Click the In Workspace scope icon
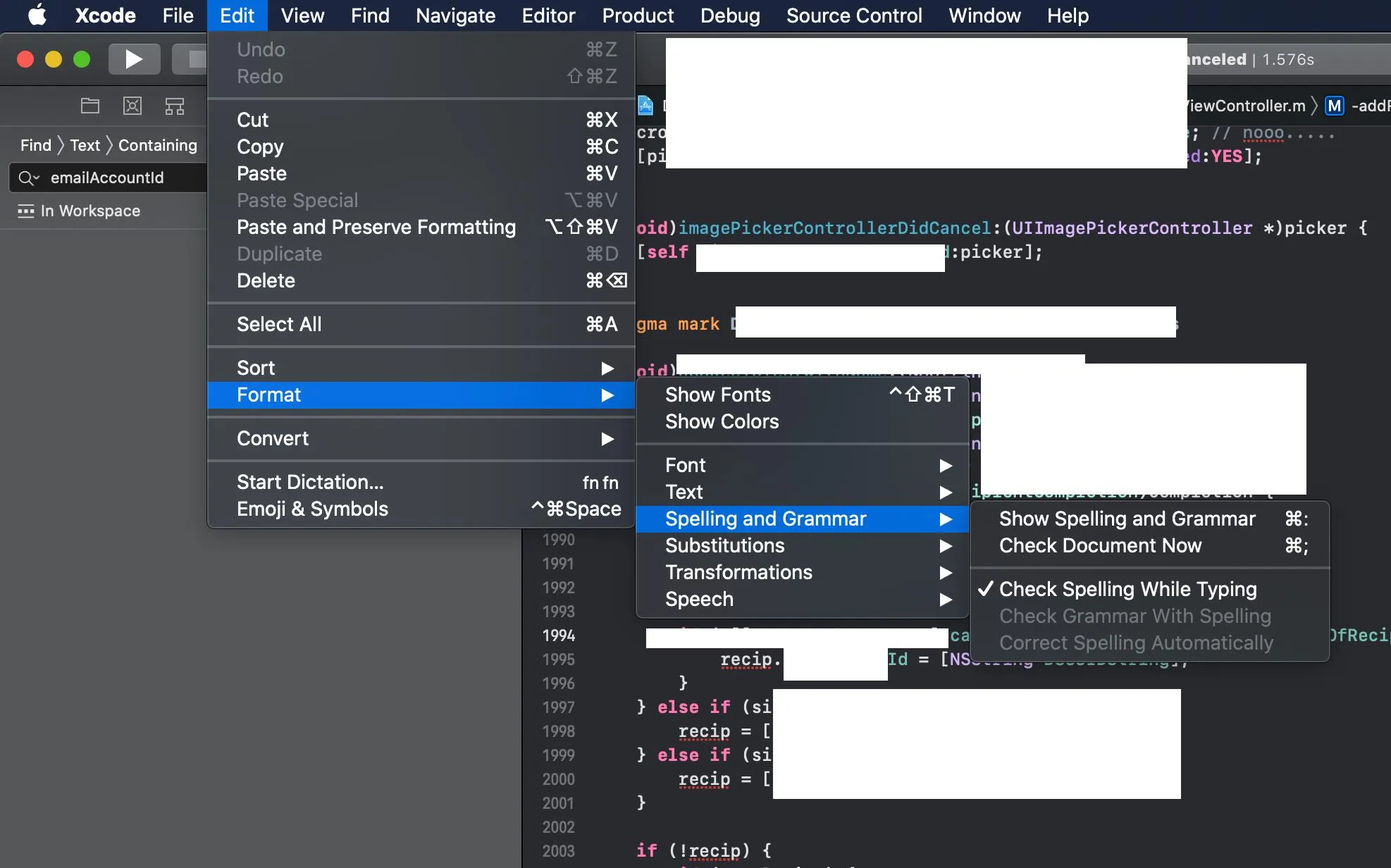Image resolution: width=1391 pixels, height=868 pixels. pyautogui.click(x=26, y=211)
